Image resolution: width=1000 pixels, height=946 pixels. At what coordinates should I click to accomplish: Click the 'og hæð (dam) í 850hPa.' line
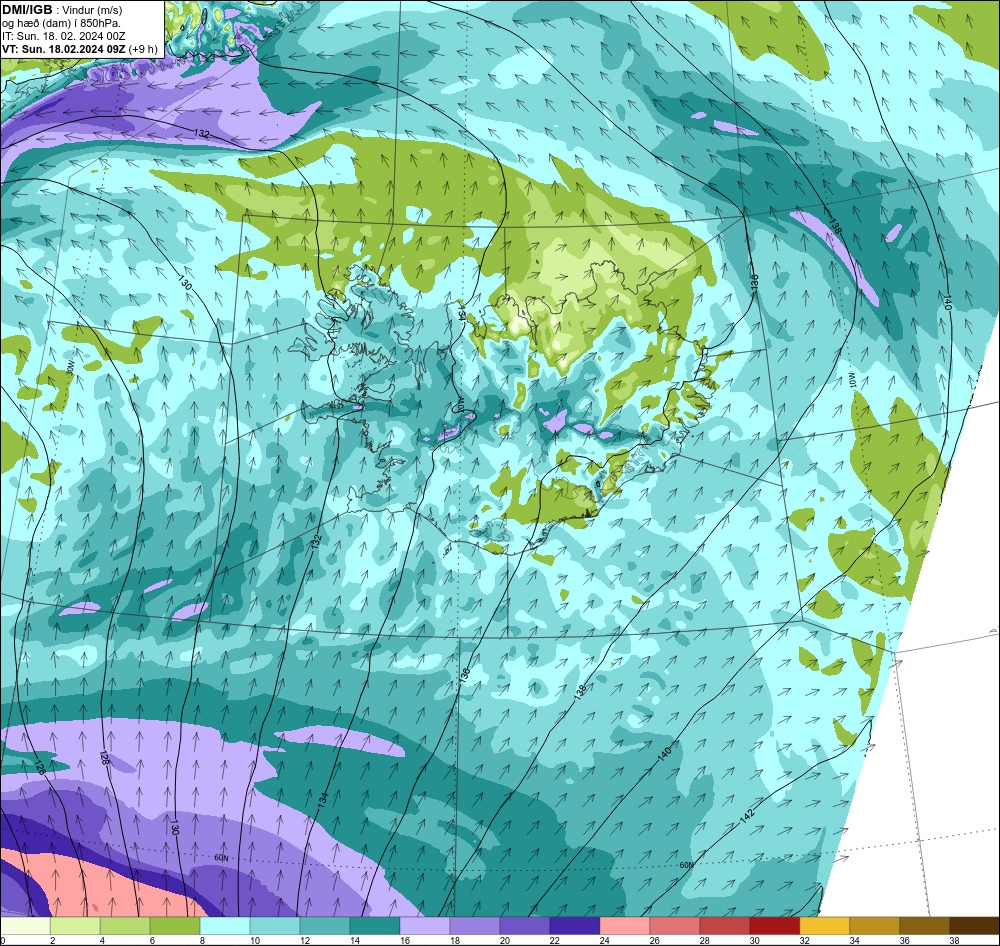[x=61, y=23]
